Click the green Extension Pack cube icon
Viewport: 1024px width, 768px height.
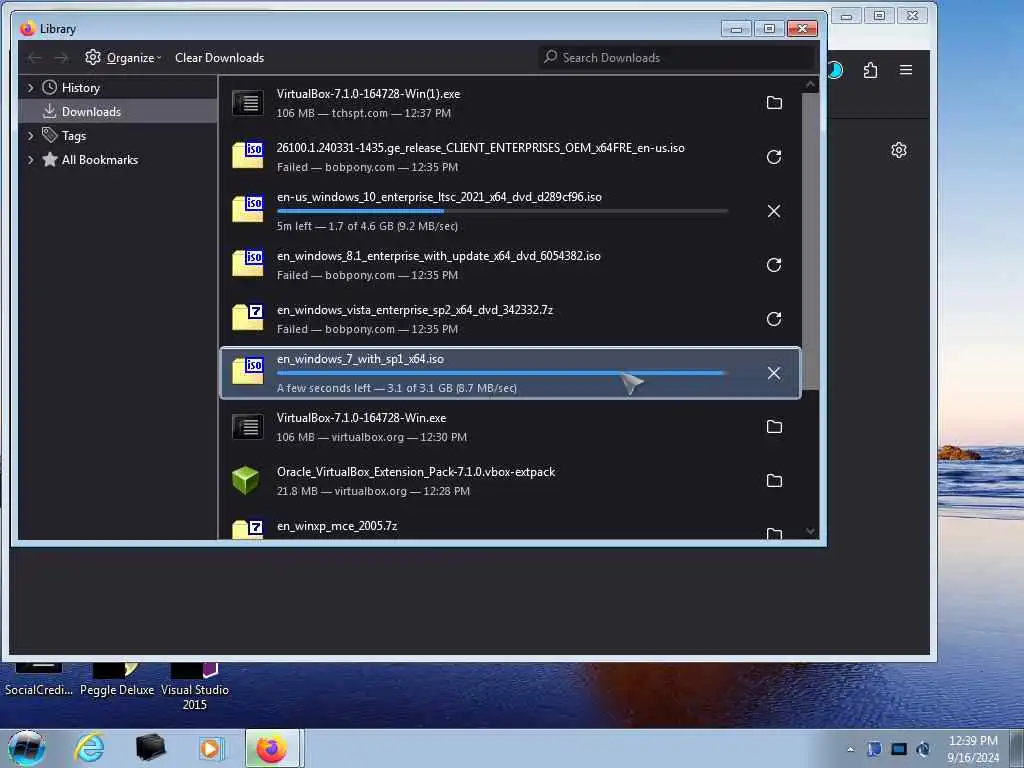tap(246, 480)
